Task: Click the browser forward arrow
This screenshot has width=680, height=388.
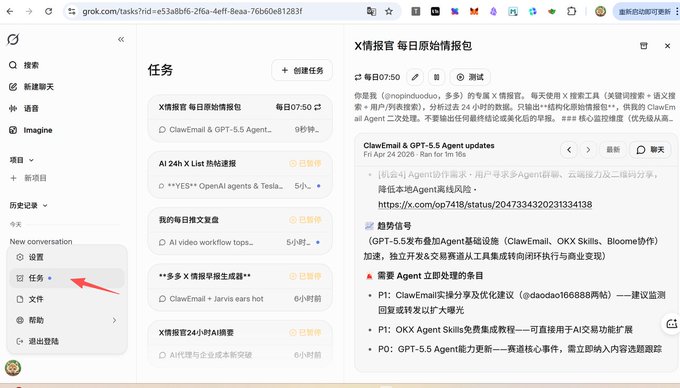Action: pos(29,11)
